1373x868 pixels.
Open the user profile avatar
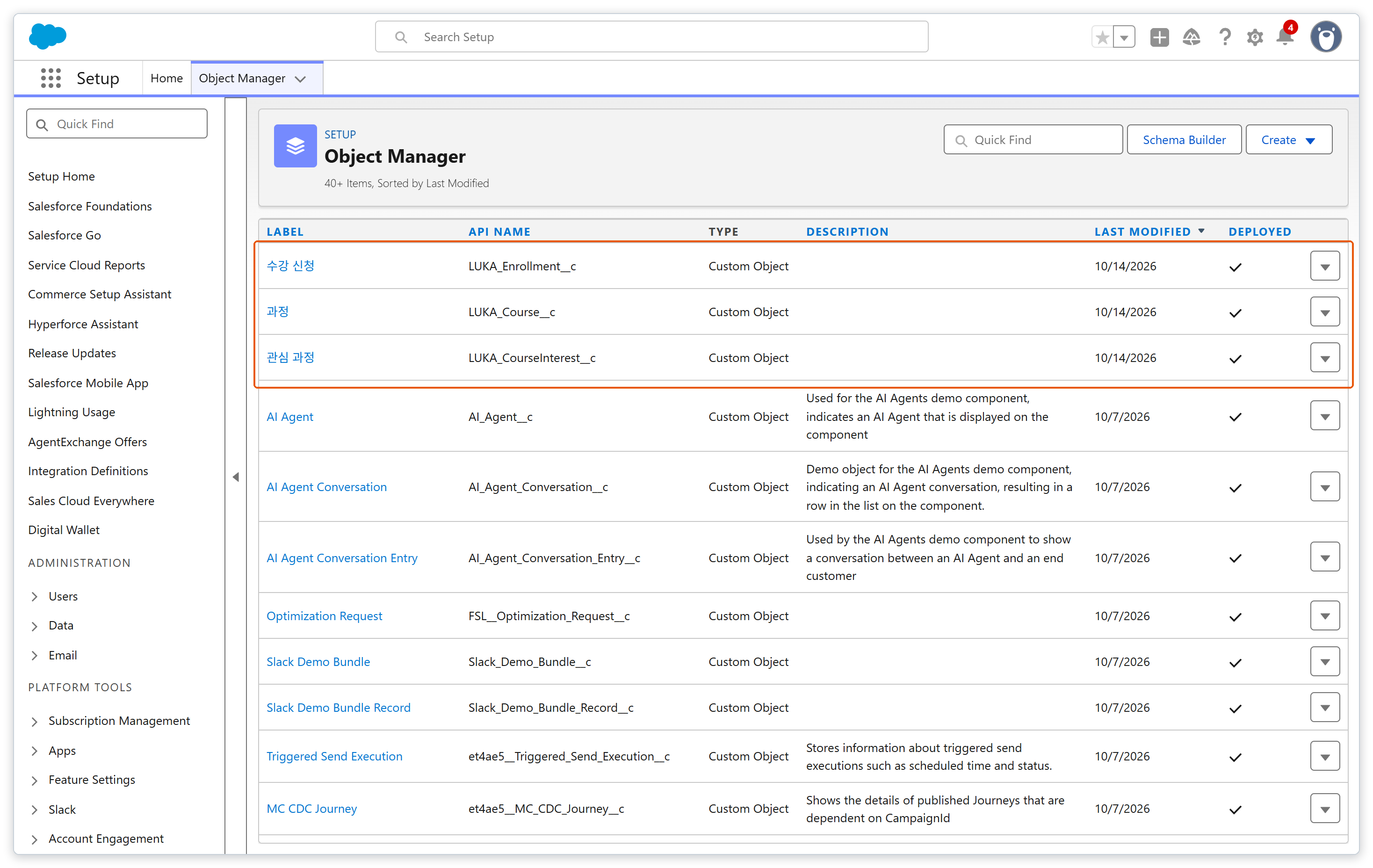1326,37
